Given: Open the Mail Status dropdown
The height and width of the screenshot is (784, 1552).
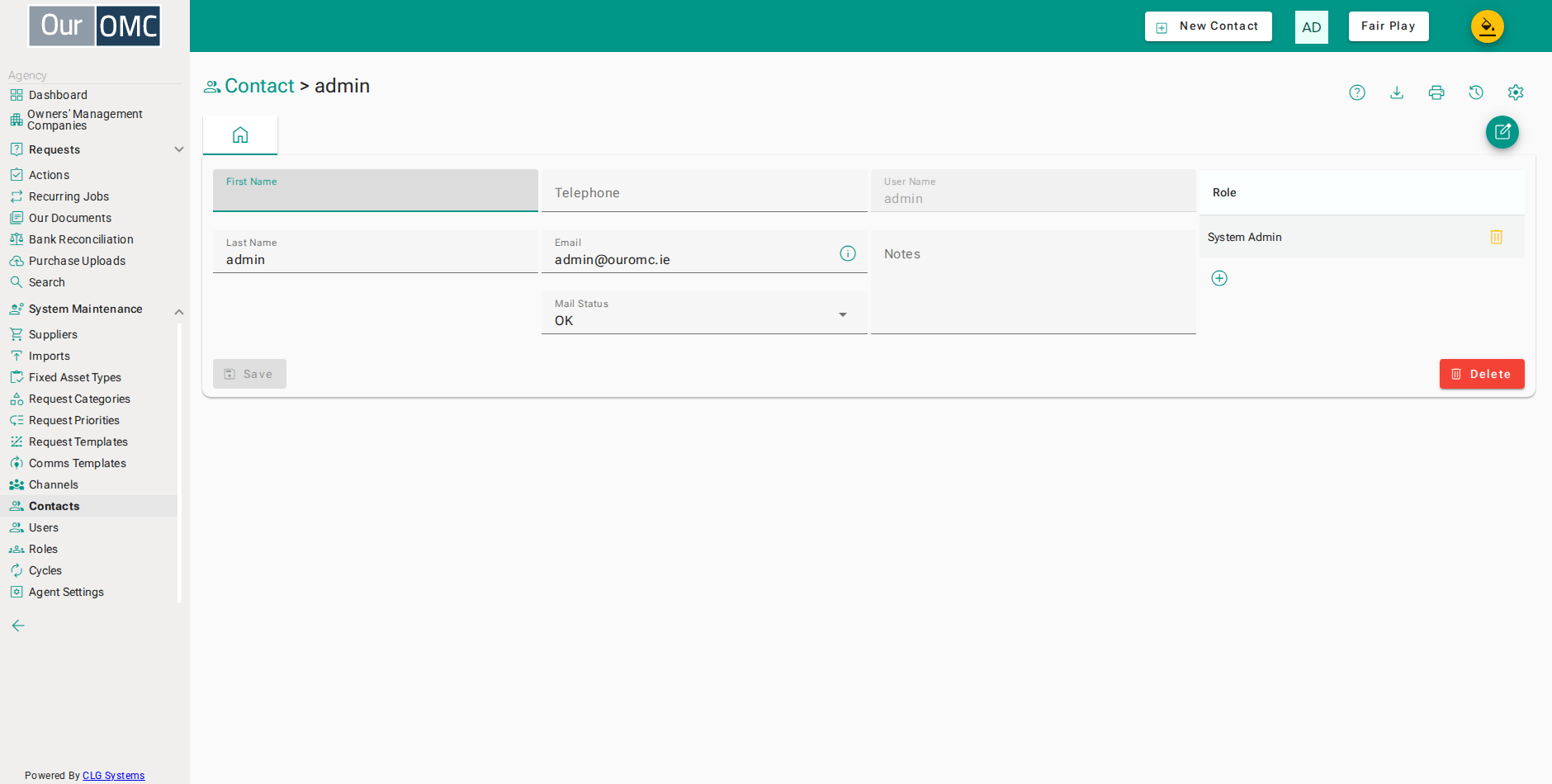Looking at the screenshot, I should (704, 313).
